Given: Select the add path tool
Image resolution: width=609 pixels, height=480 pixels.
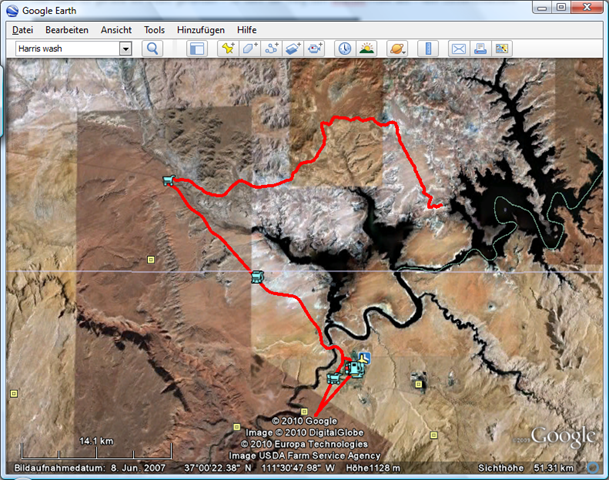Looking at the screenshot, I should click(271, 48).
